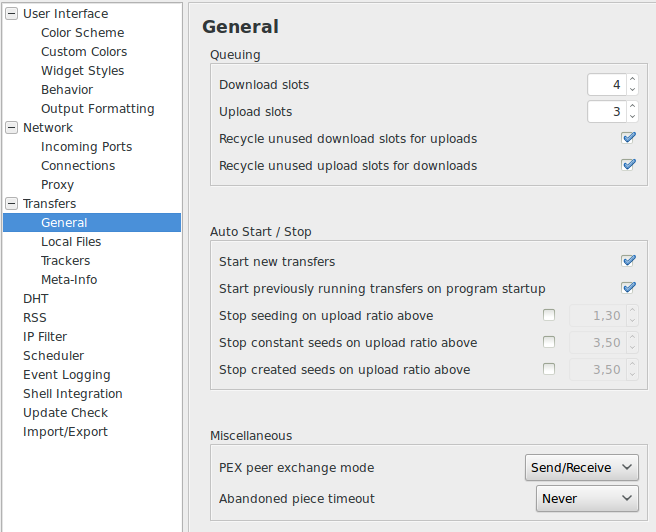Screen dimensions: 656x532
Task: Open the Abandoned piece timeout dropdown
Action: pos(587,499)
